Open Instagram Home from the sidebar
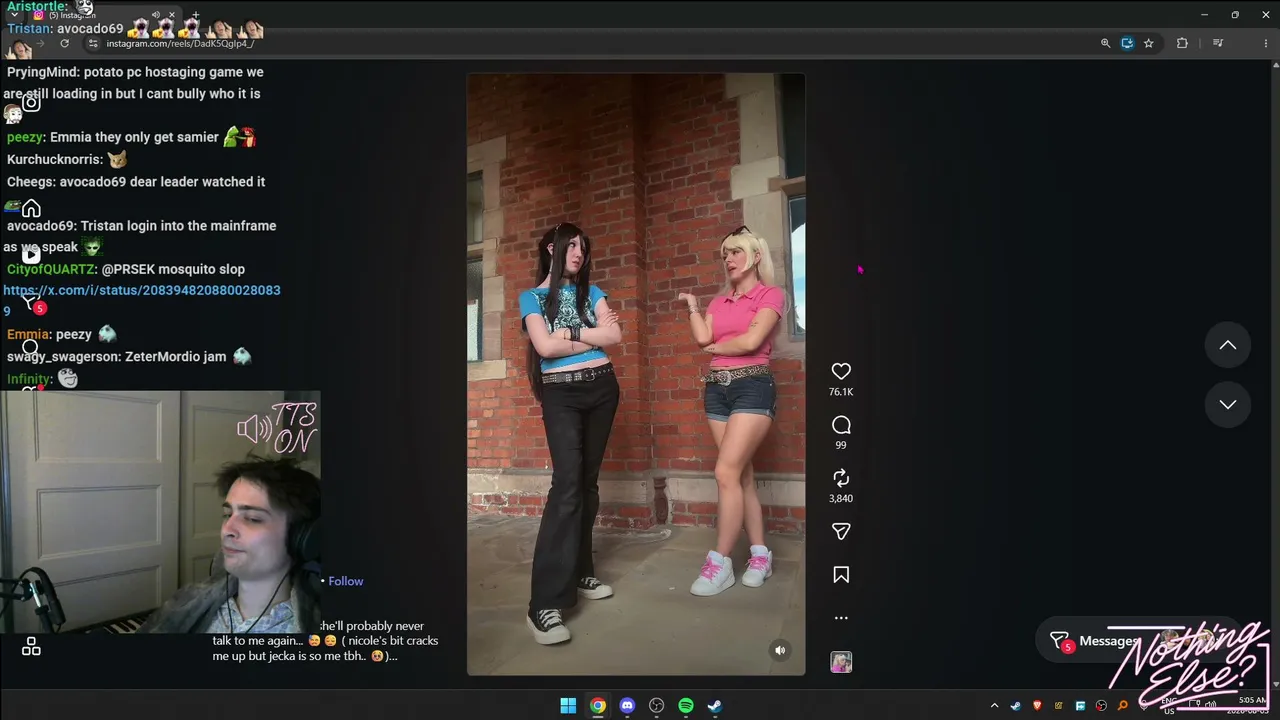Viewport: 1280px width, 720px height. pos(31,208)
